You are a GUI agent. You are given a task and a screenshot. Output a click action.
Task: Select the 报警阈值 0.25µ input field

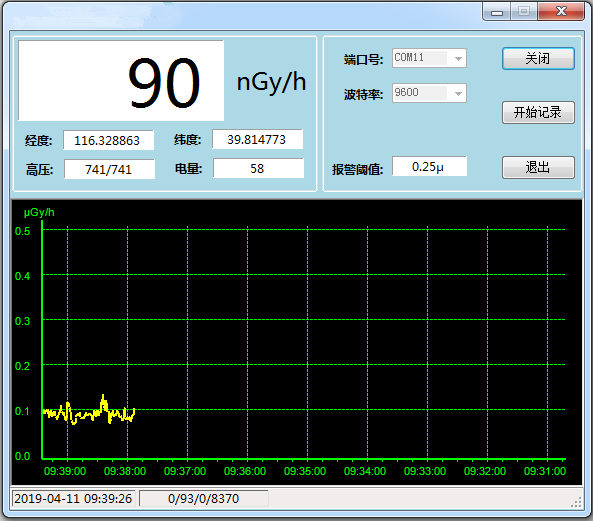(429, 166)
